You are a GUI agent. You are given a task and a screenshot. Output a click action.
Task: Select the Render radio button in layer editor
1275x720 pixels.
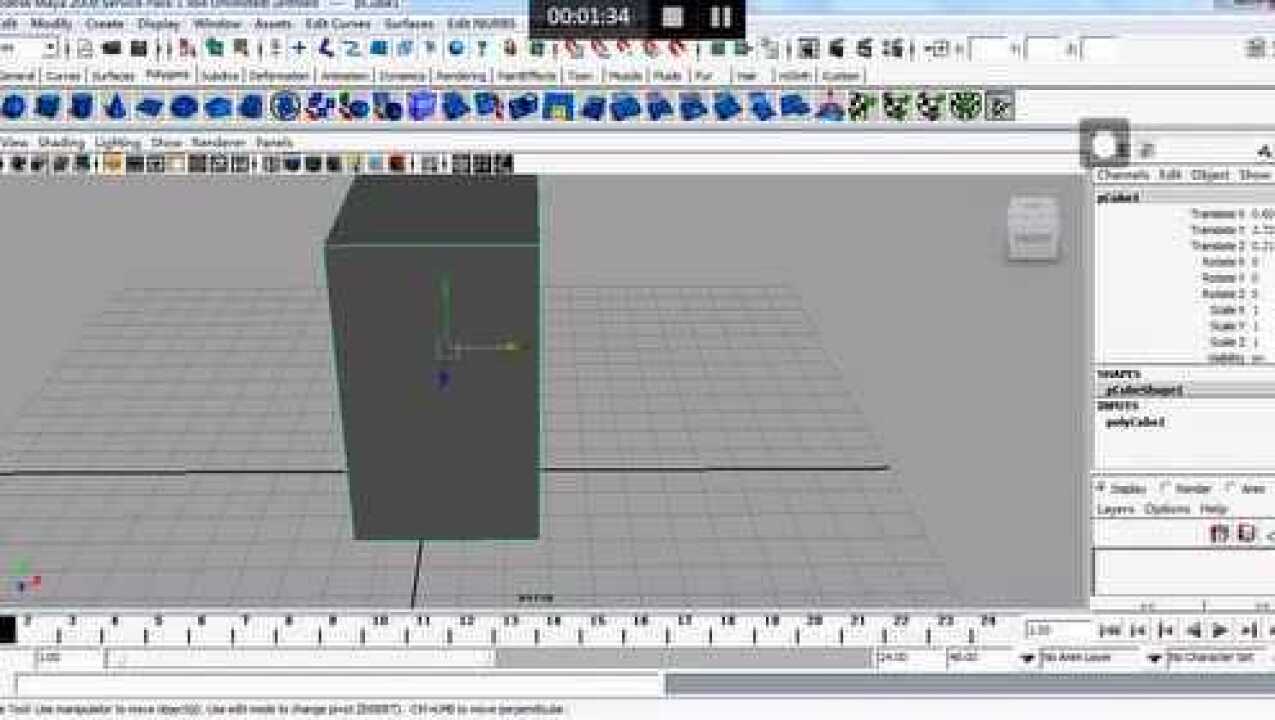point(1165,488)
